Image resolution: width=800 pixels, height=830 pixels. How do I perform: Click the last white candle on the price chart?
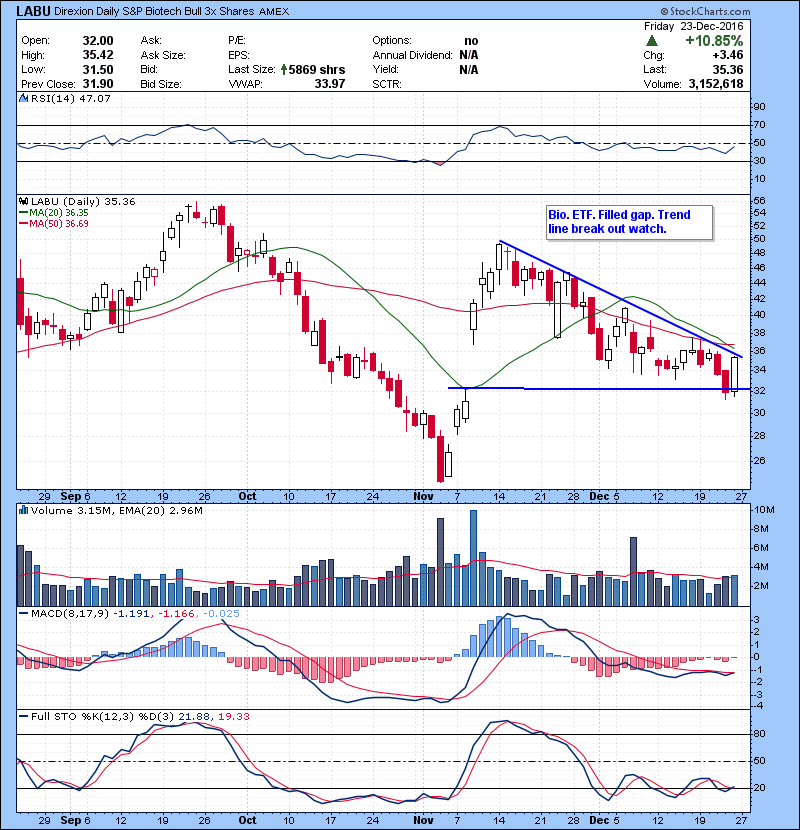pyautogui.click(x=734, y=375)
